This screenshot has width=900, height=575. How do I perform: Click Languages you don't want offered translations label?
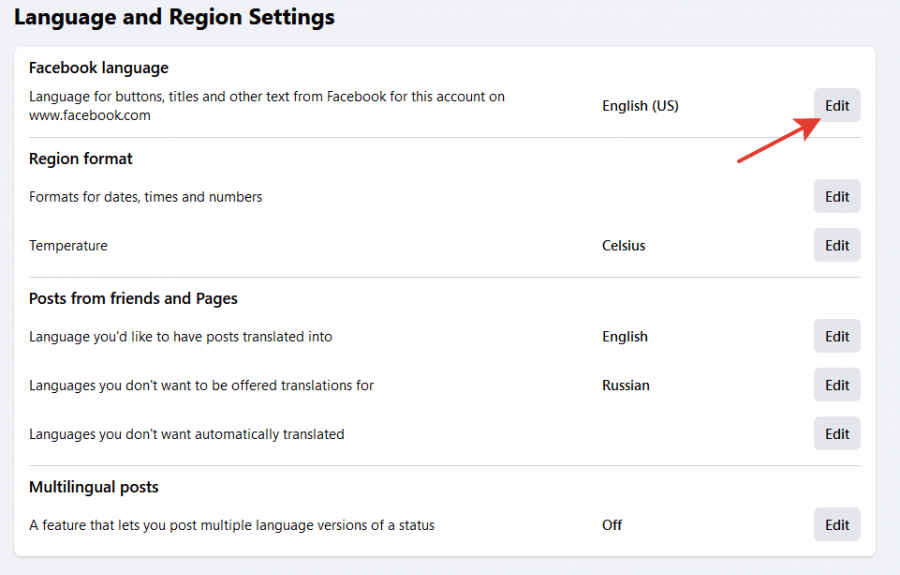201,386
